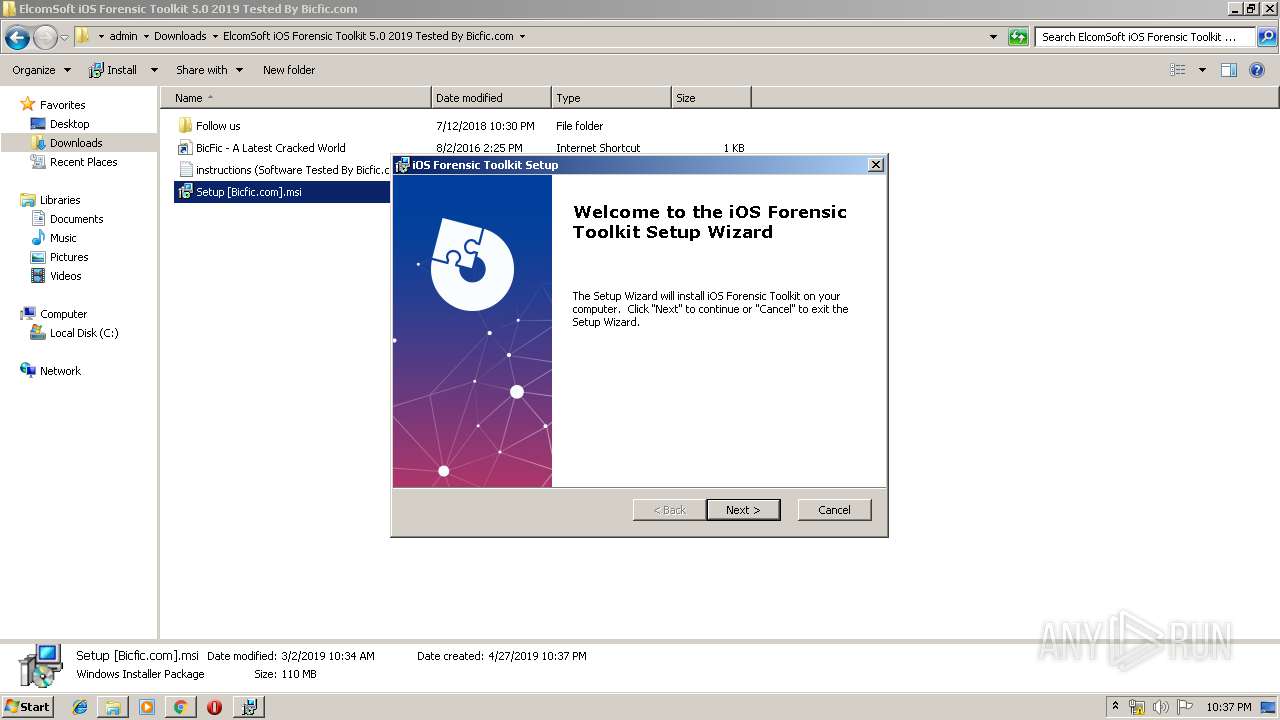Sort by Date modified column

click(491, 98)
